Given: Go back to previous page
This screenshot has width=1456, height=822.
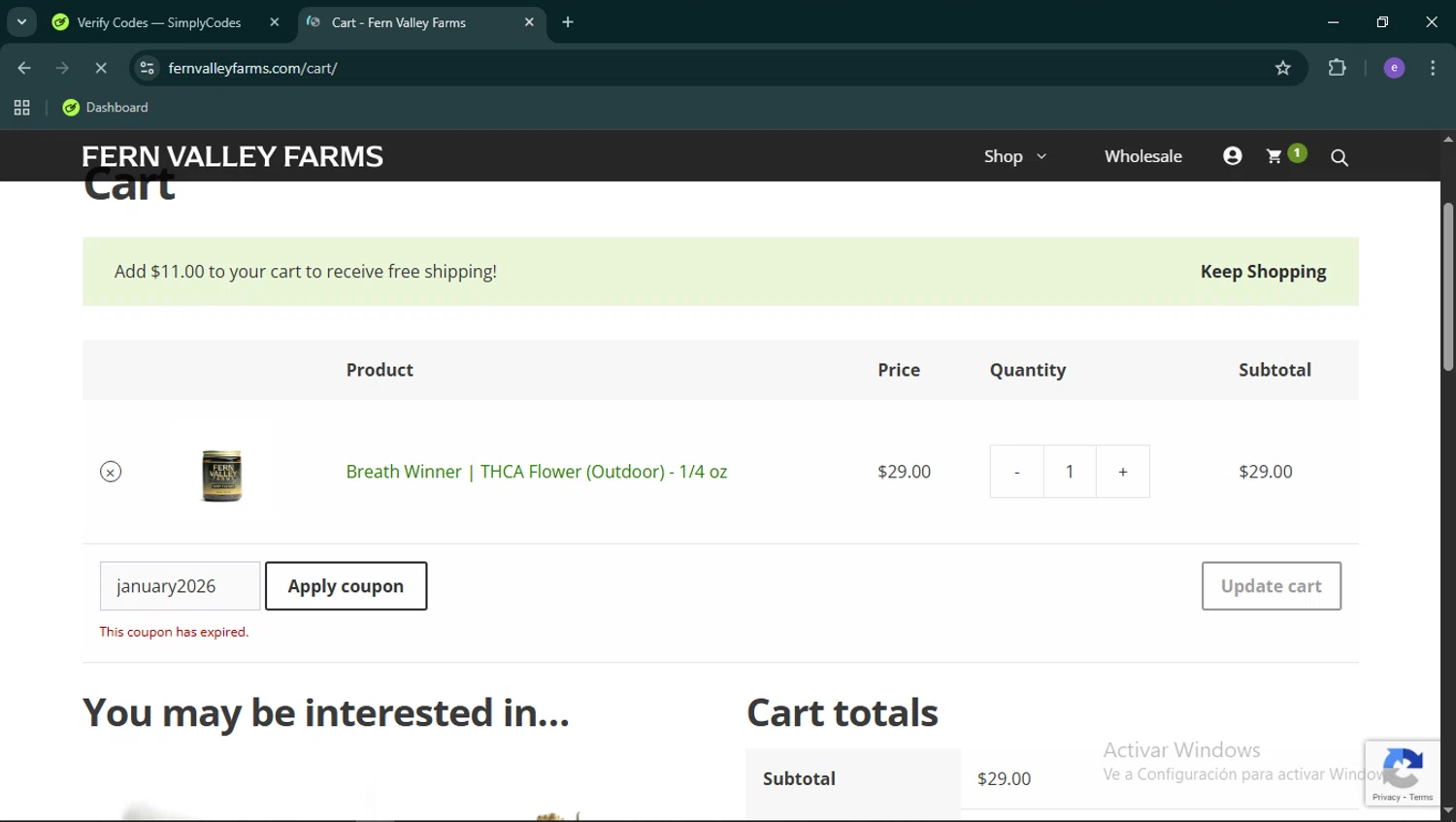Looking at the screenshot, I should [x=24, y=68].
